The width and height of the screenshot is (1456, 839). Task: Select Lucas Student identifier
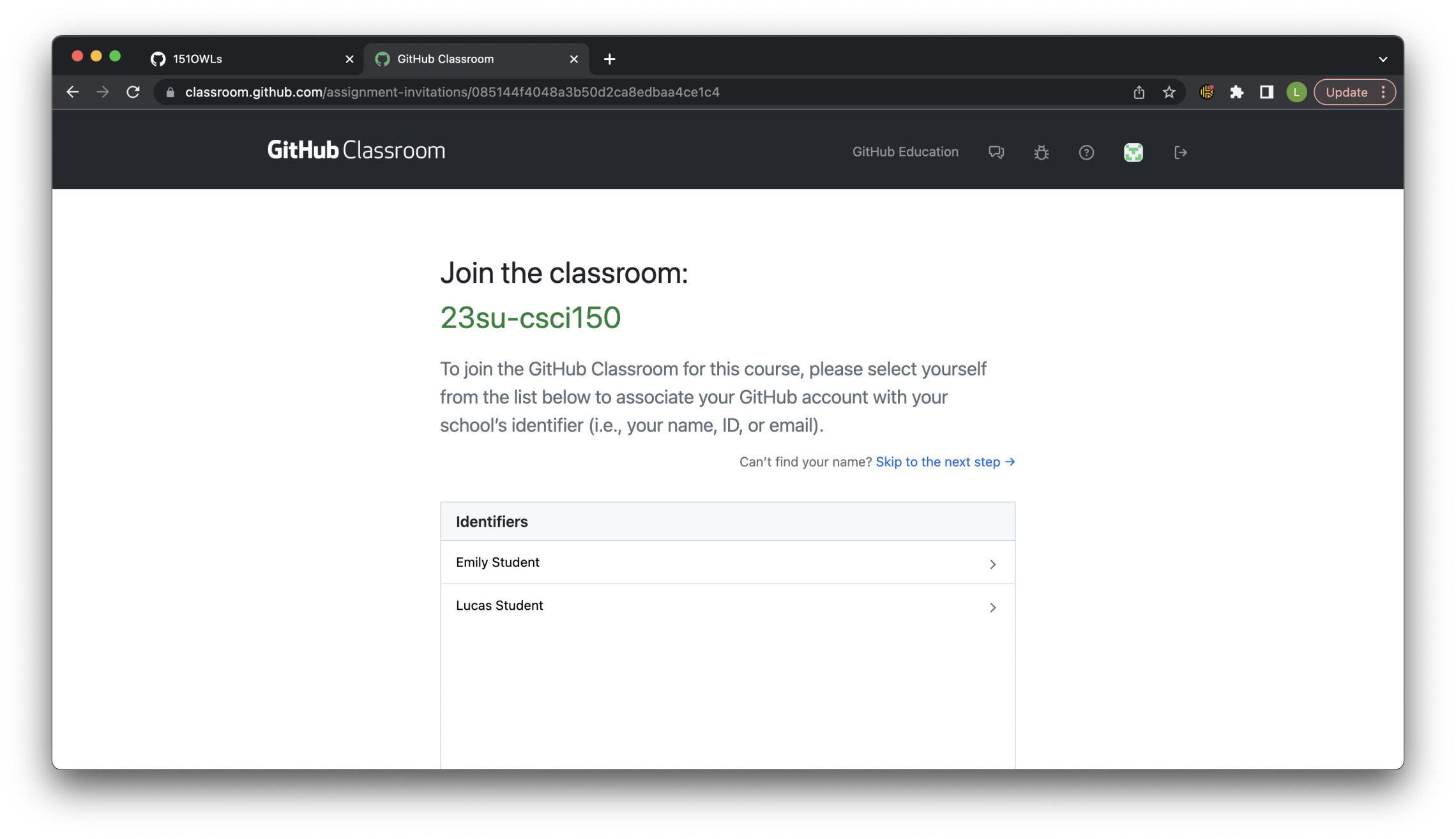pyautogui.click(x=727, y=606)
